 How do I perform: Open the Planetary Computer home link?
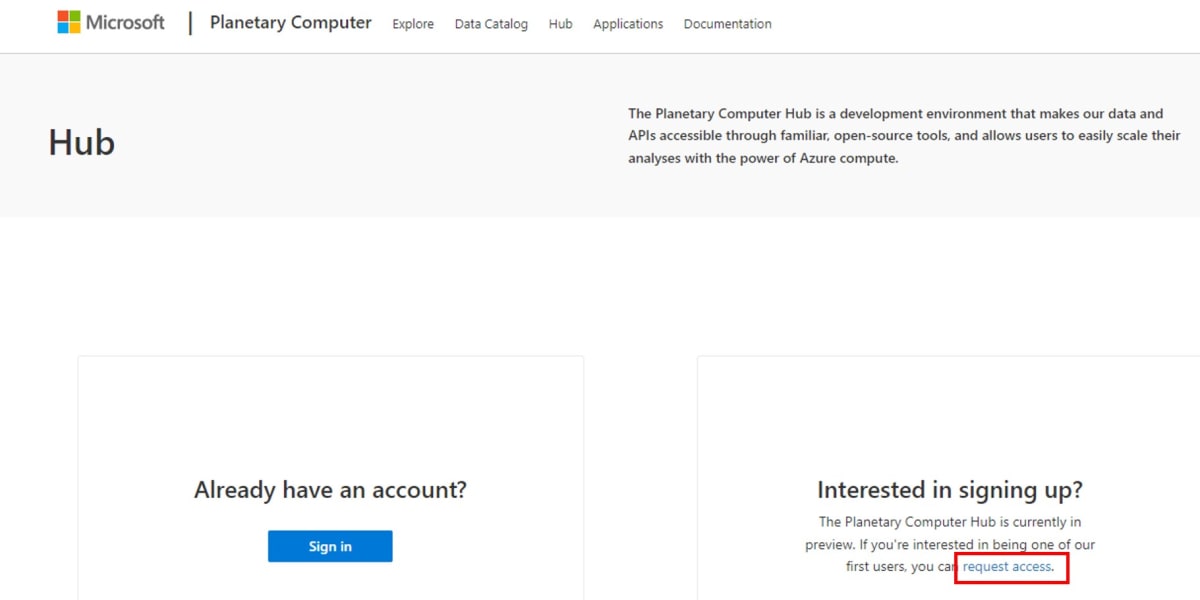coord(290,22)
